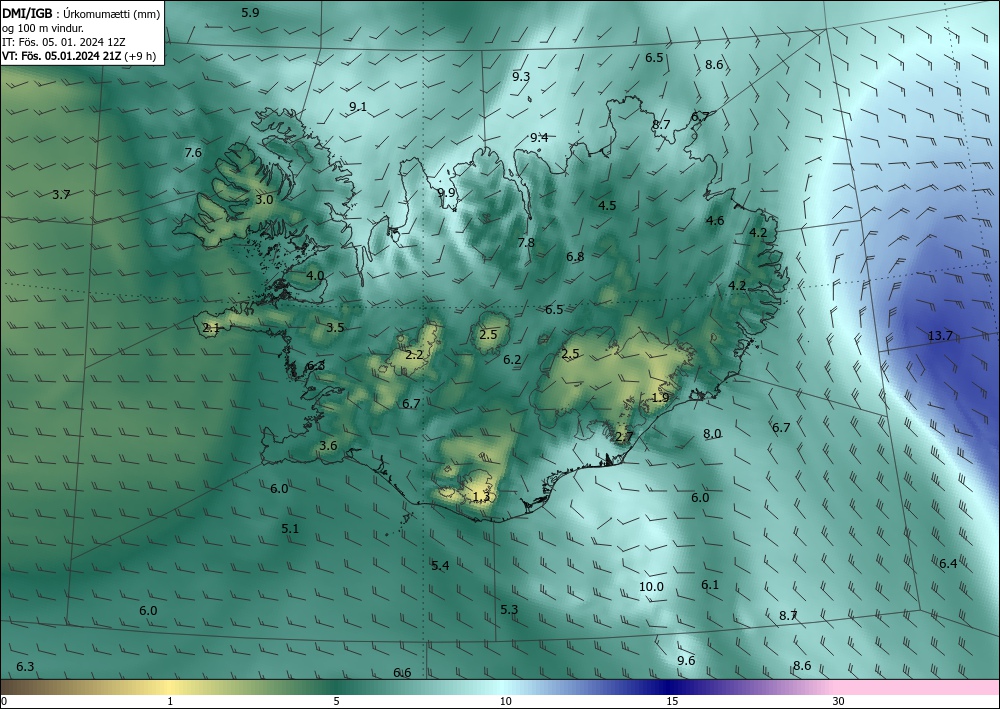Image resolution: width=1000 pixels, height=709 pixels.
Task: Select the 3.0 value on the Westfjords
Action: click(x=264, y=199)
